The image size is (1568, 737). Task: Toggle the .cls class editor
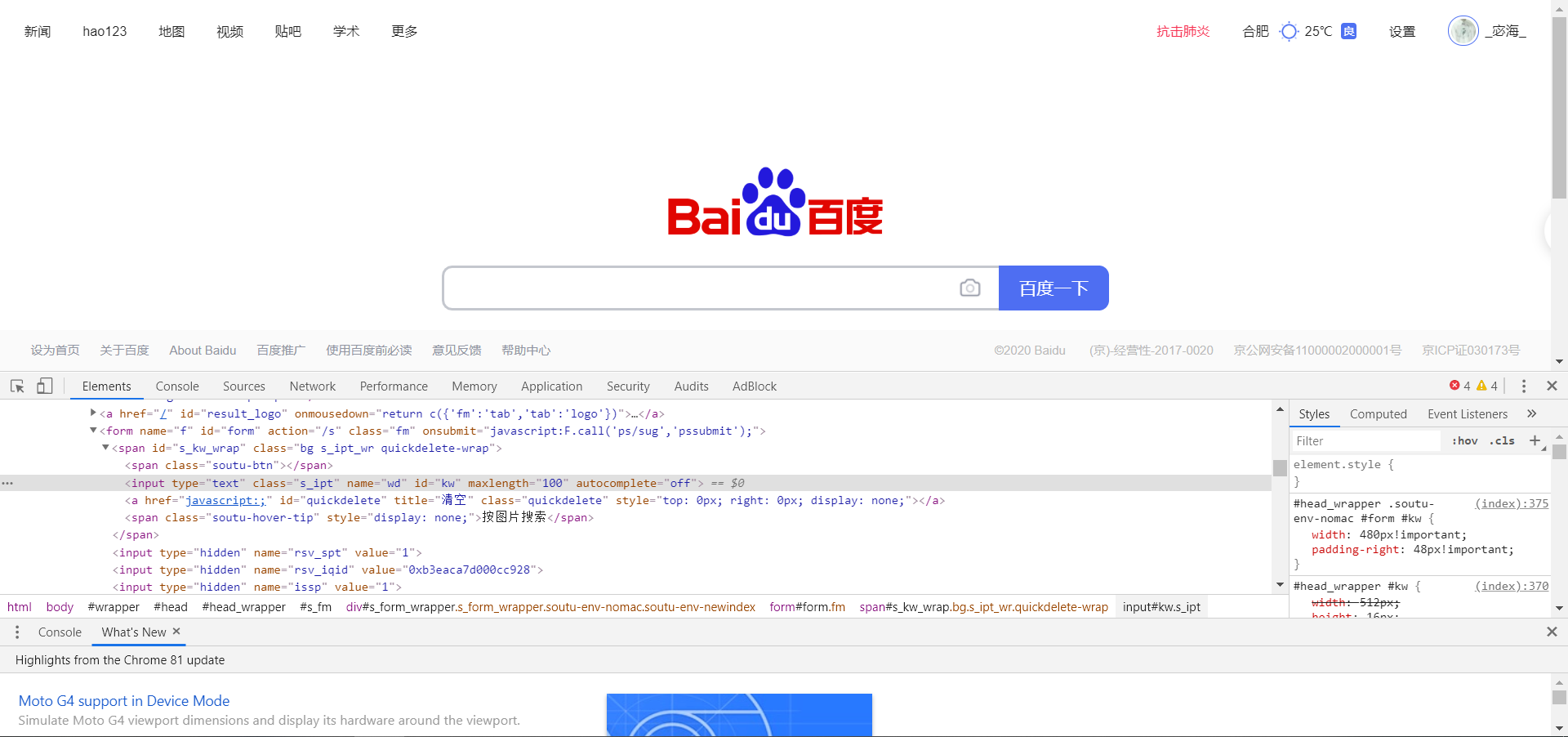click(x=1503, y=440)
